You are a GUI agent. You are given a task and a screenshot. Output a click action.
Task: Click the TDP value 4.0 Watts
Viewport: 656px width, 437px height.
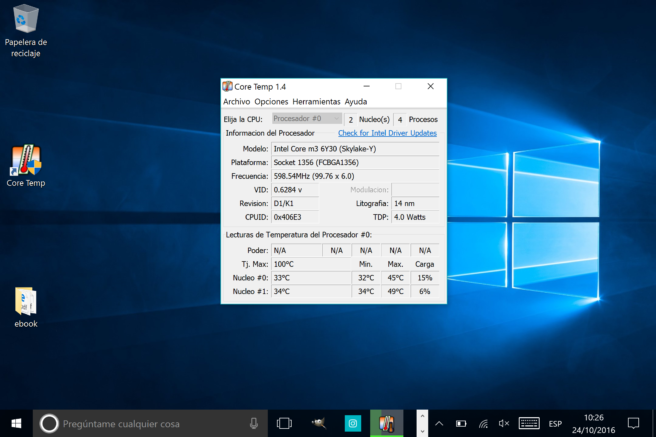415,217
